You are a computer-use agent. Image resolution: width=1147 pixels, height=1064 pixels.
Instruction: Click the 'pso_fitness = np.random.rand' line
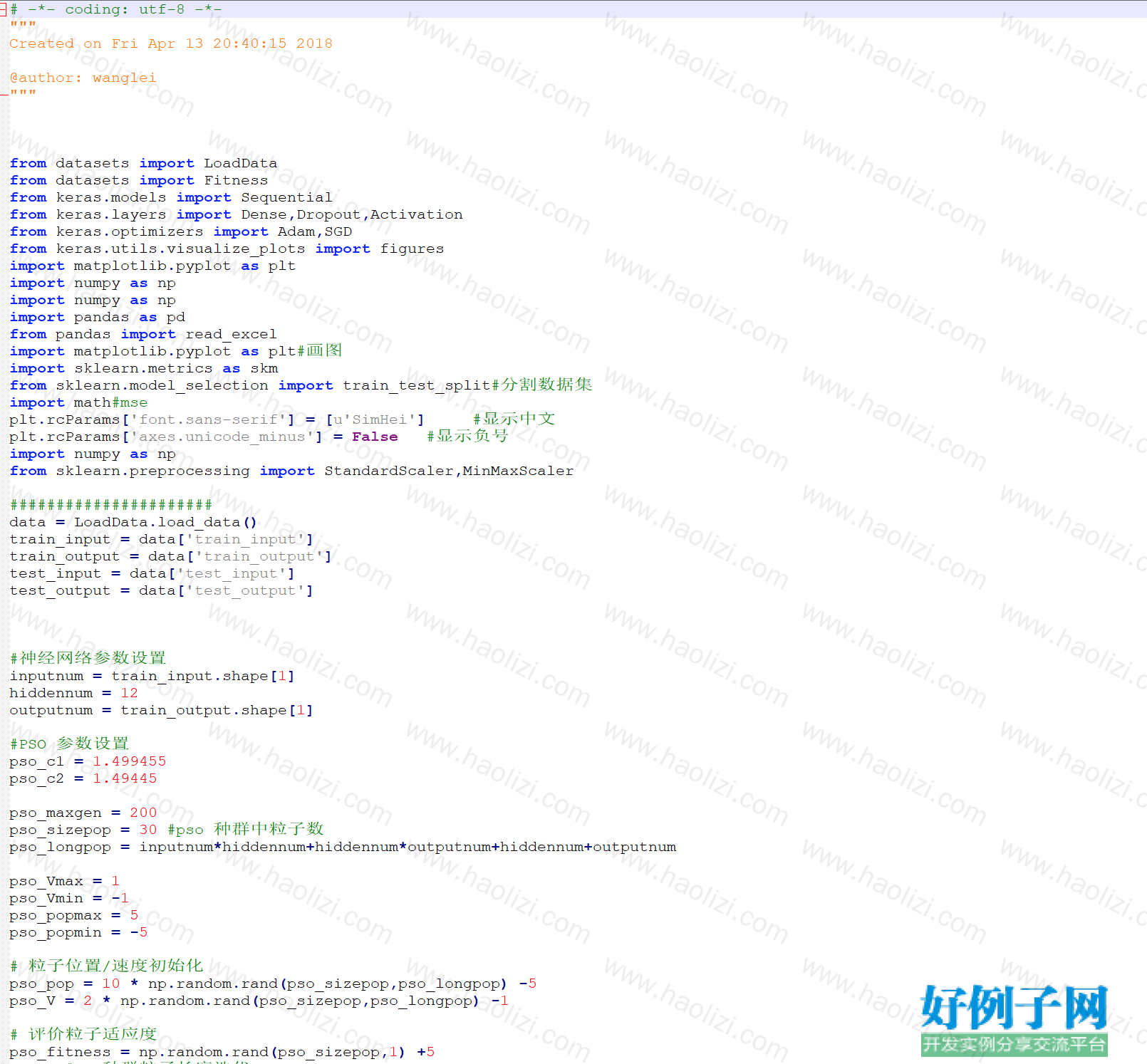[222, 1052]
